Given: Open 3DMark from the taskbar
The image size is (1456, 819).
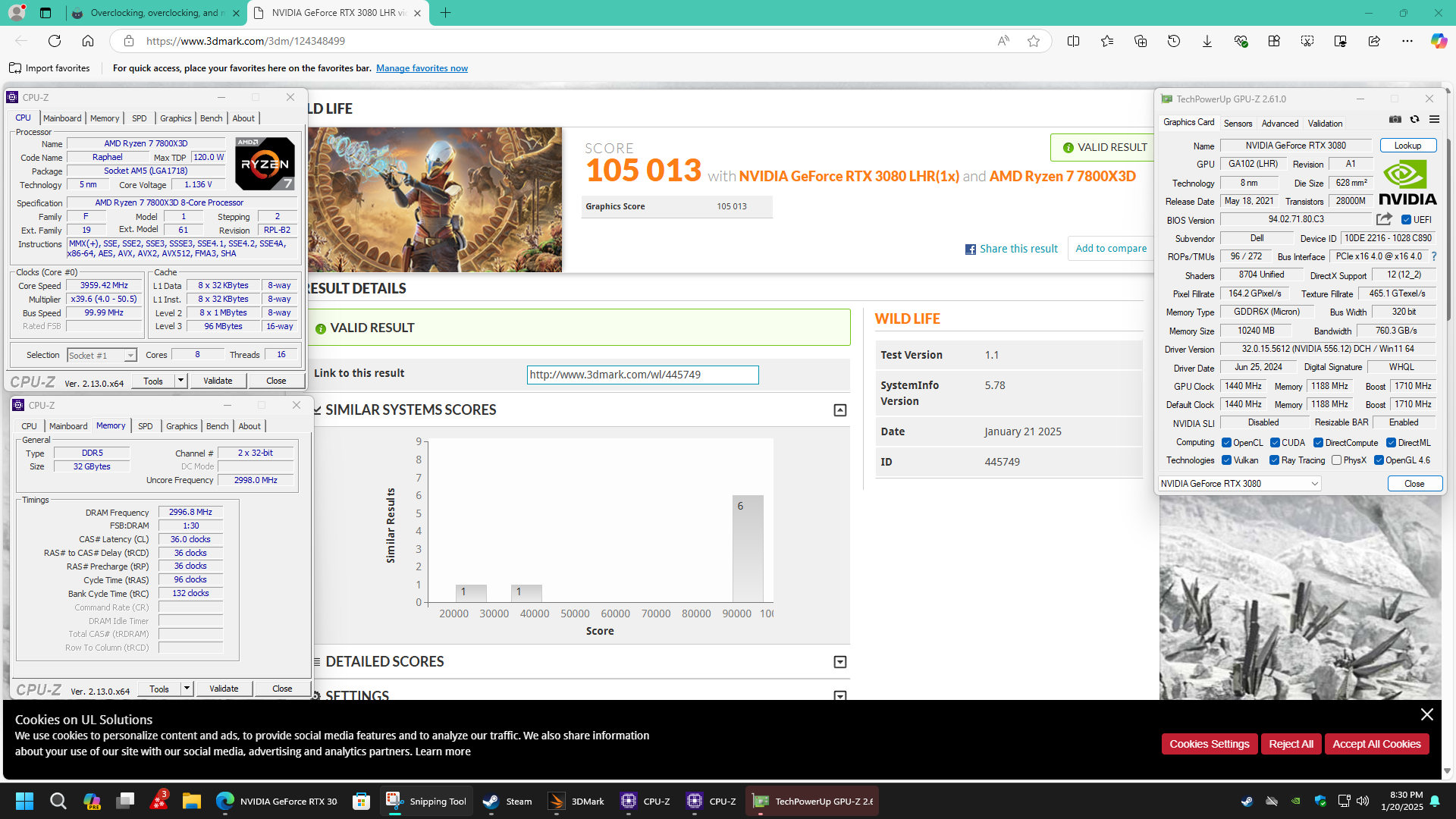Looking at the screenshot, I should (x=576, y=801).
